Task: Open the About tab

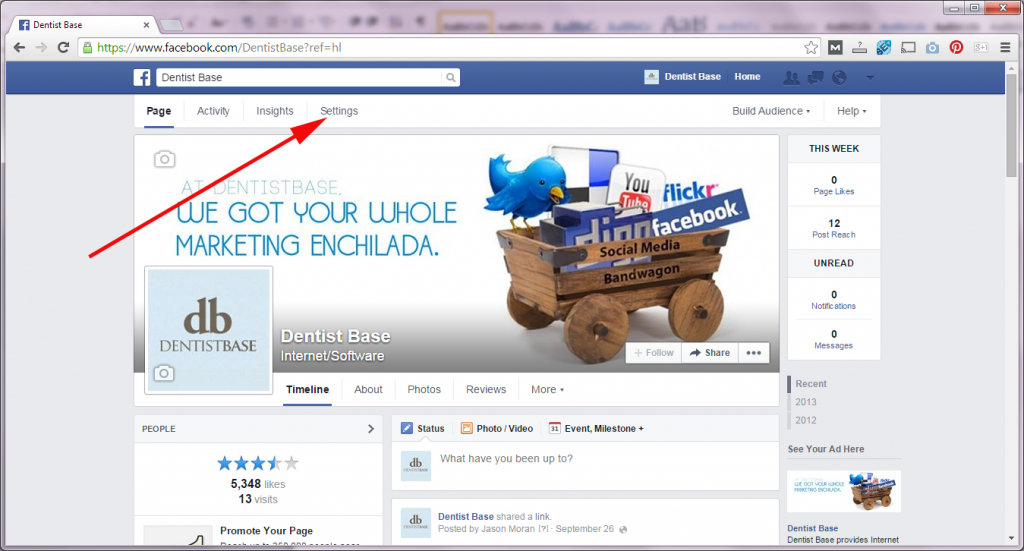Action: 368,389
